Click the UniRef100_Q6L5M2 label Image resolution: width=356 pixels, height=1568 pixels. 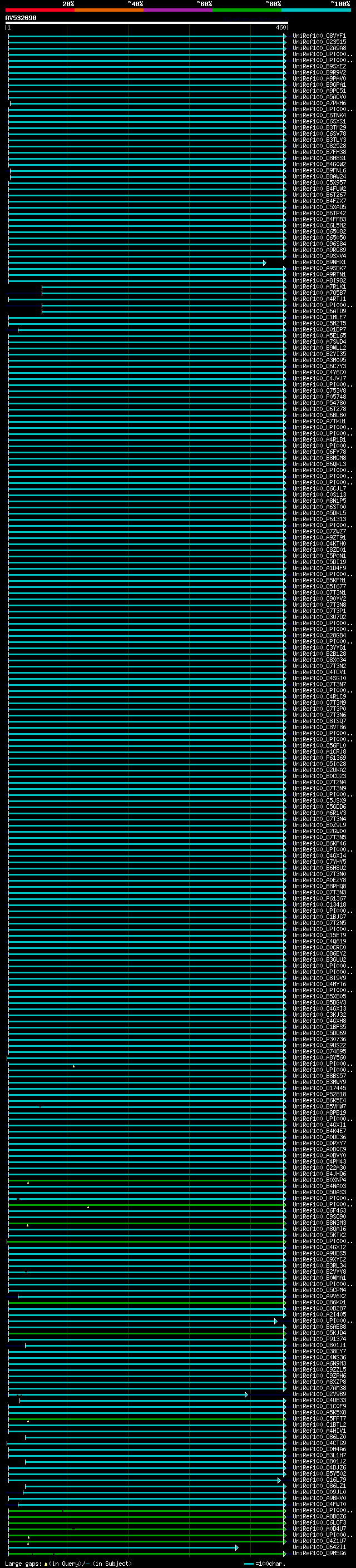pyautogui.click(x=319, y=225)
